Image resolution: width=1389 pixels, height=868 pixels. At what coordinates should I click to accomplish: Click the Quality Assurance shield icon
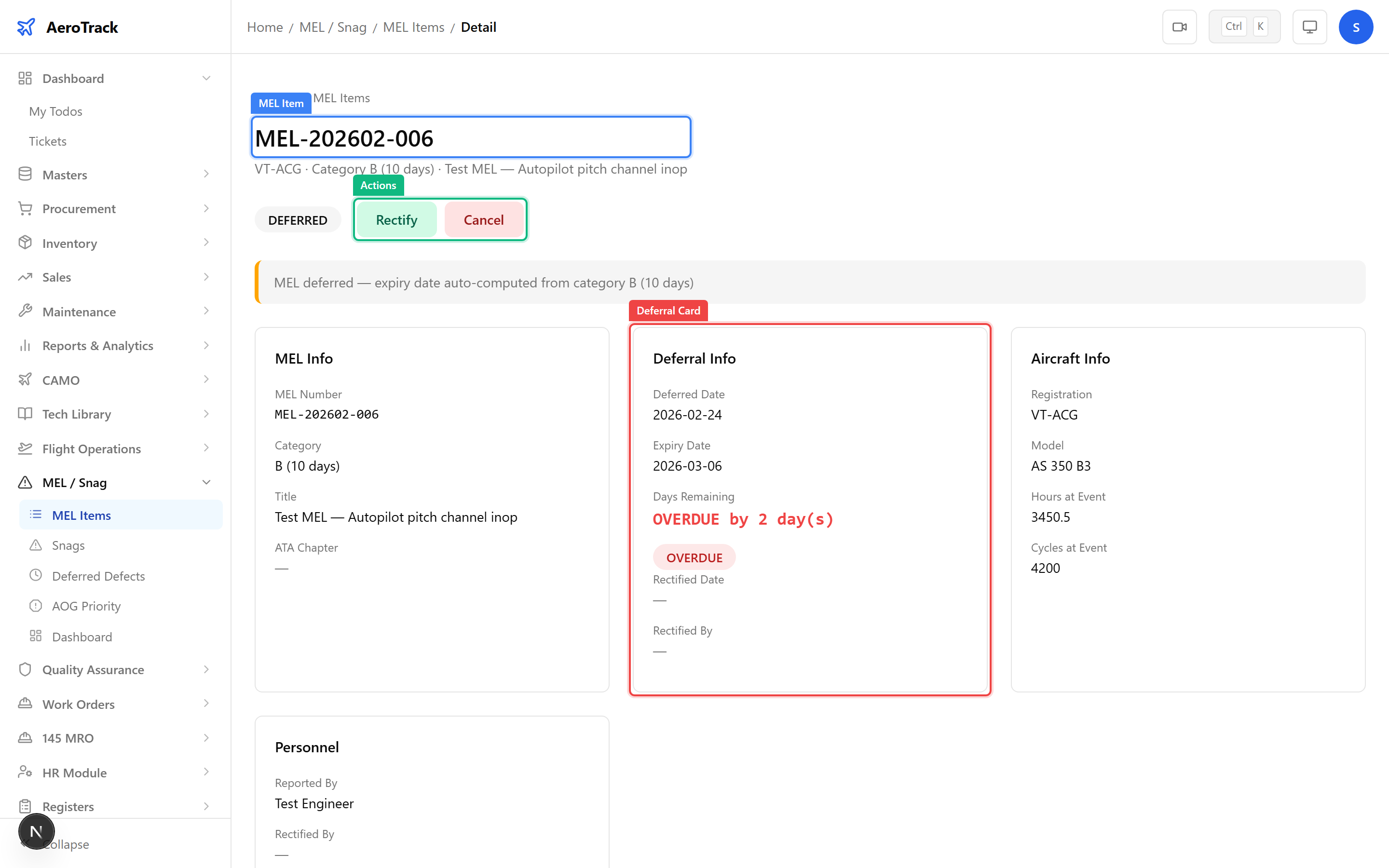click(25, 669)
